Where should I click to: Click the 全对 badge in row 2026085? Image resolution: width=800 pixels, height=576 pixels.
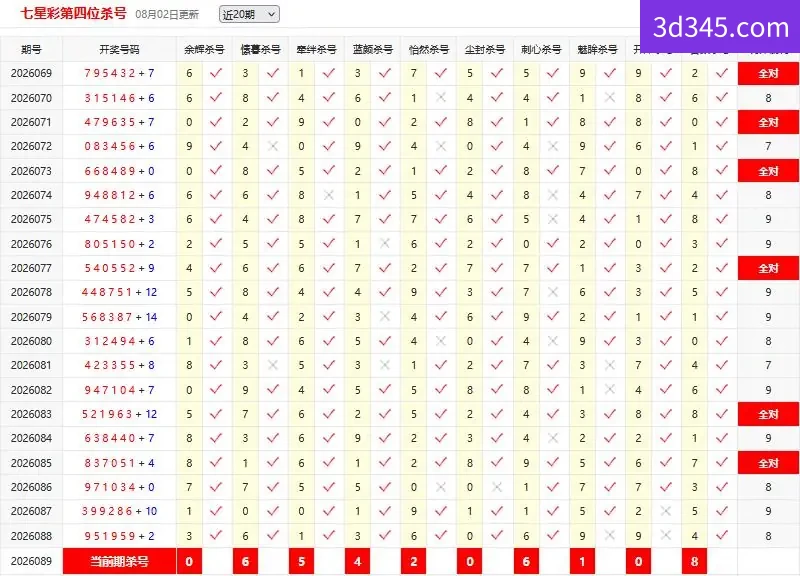tap(768, 463)
